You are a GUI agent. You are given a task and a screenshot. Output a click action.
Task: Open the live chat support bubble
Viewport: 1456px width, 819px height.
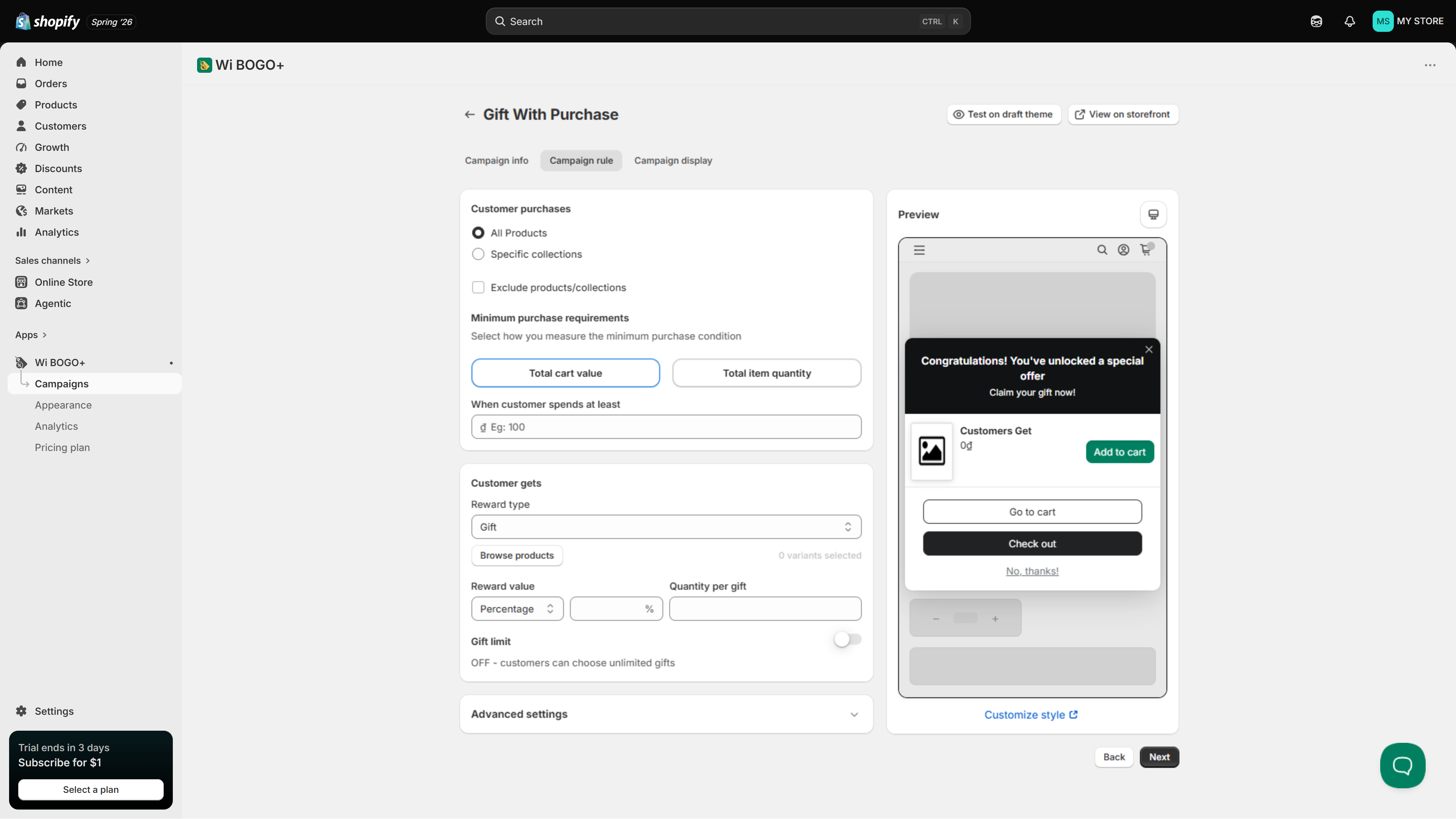click(1402, 765)
